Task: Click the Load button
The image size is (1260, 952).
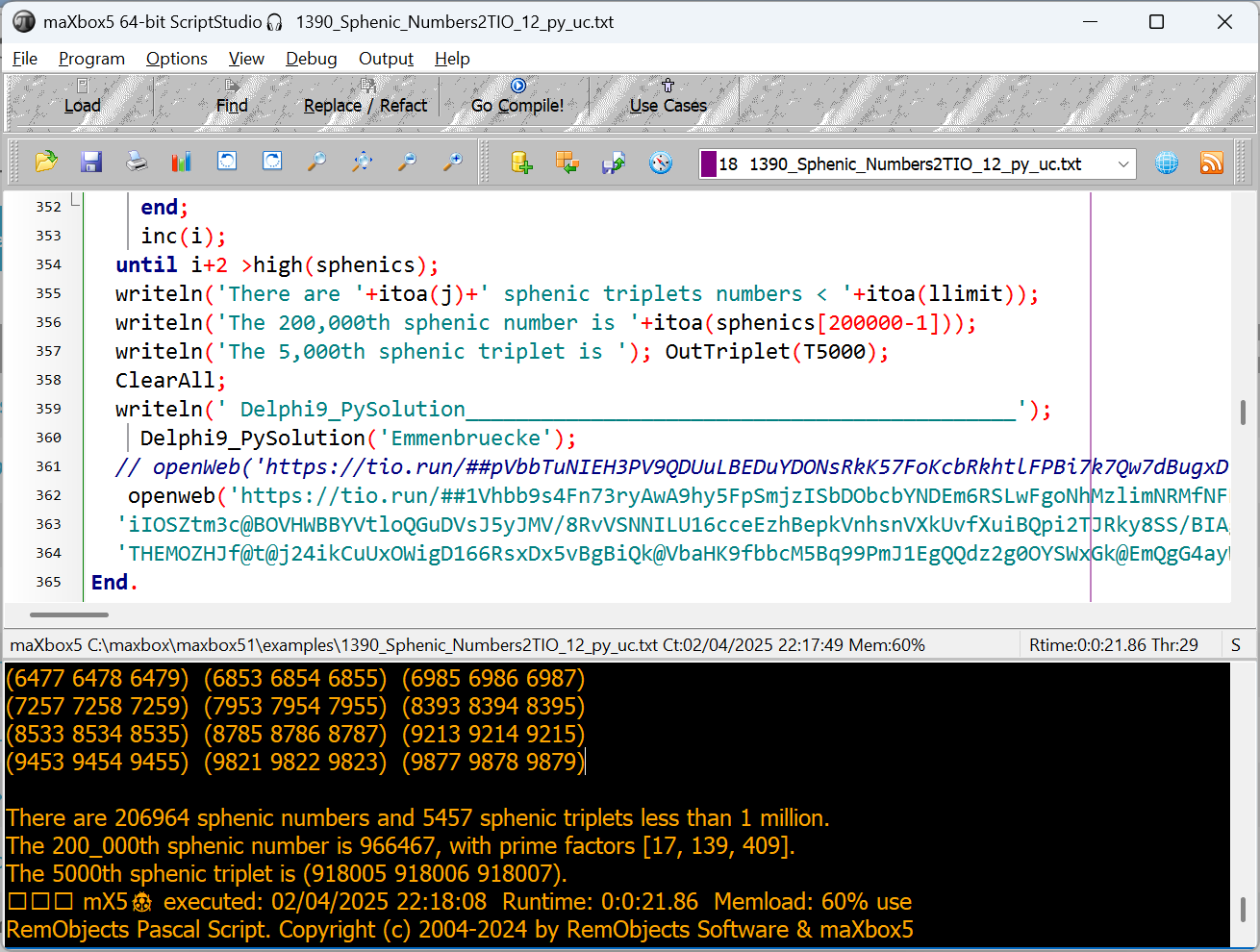Action: point(82,97)
